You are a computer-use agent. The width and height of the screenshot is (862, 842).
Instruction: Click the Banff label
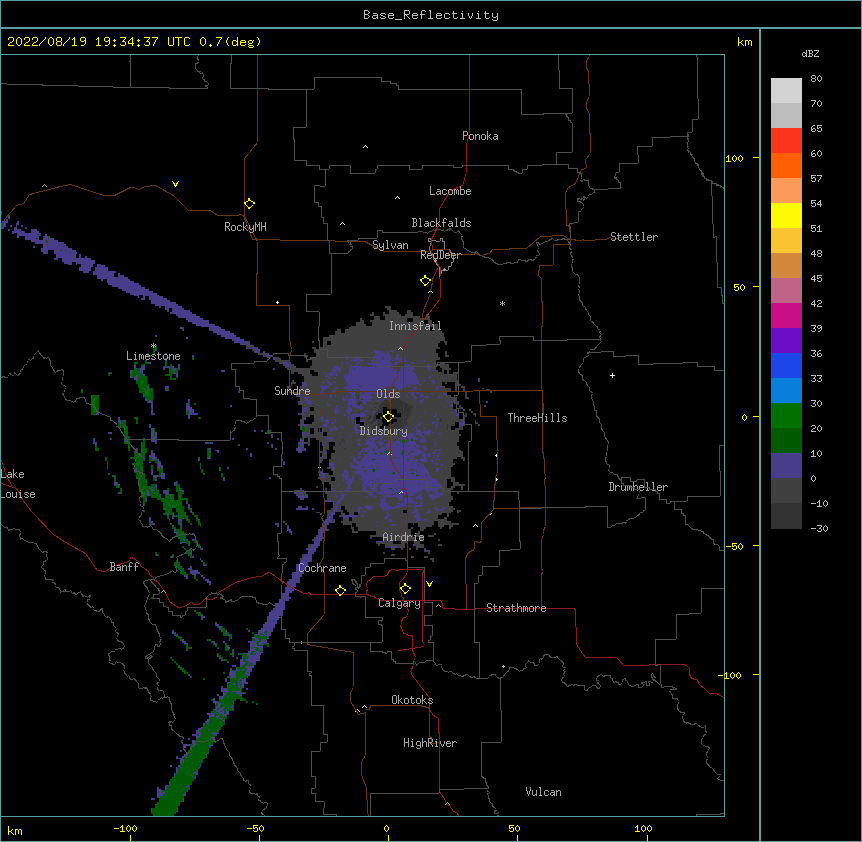point(124,567)
